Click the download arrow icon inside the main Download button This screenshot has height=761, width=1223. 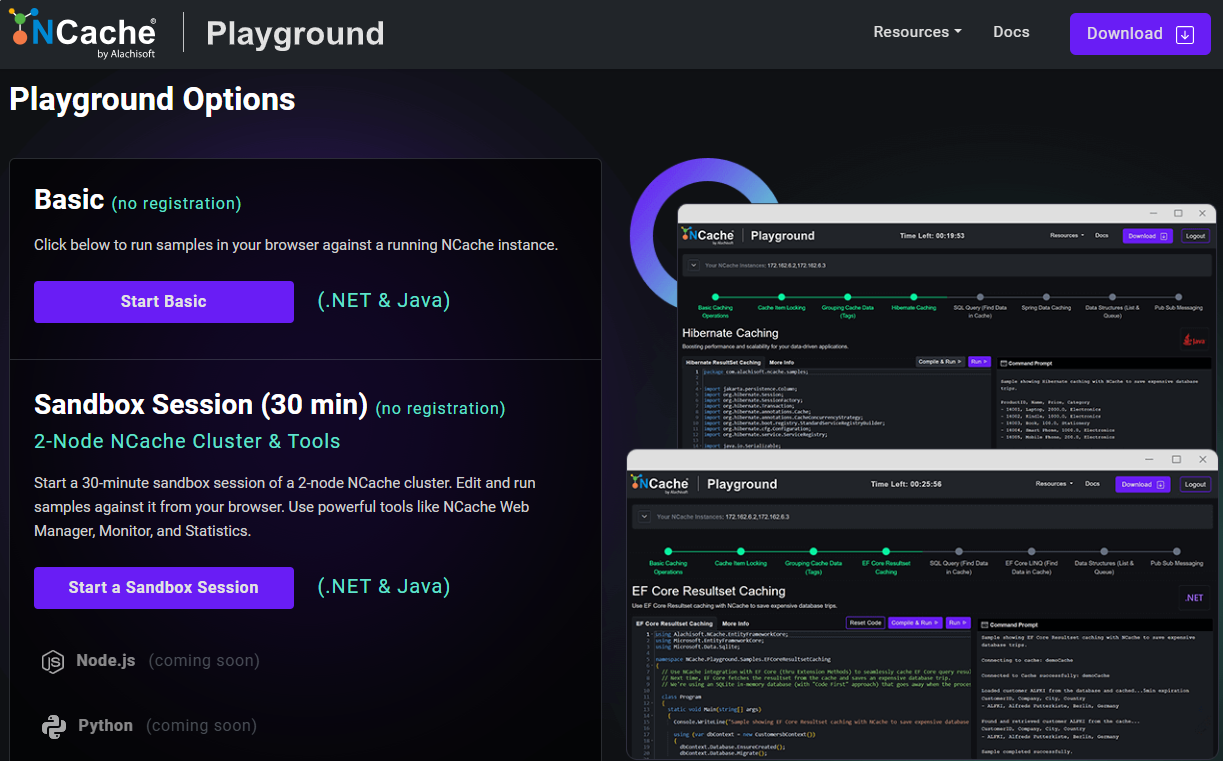point(1185,34)
